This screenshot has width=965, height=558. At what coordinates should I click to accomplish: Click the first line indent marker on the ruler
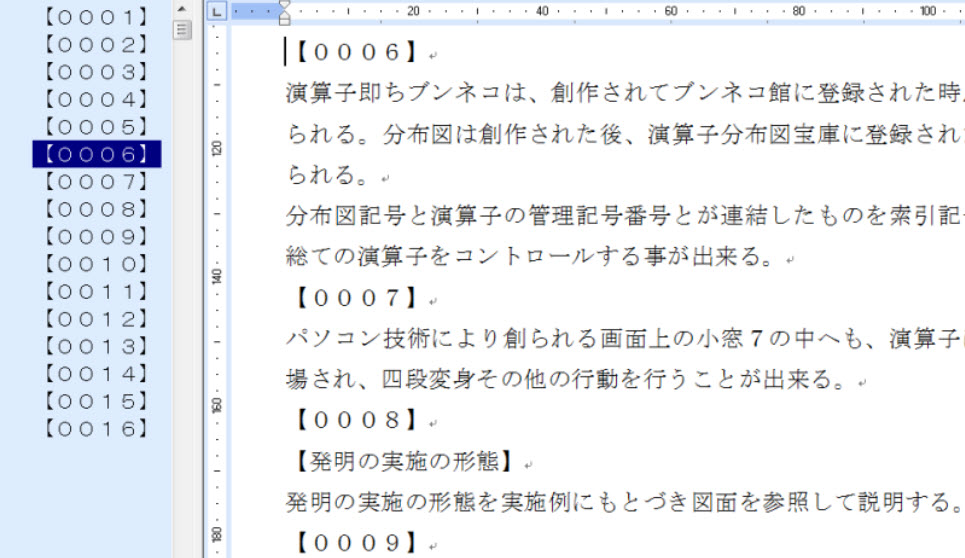(285, 6)
